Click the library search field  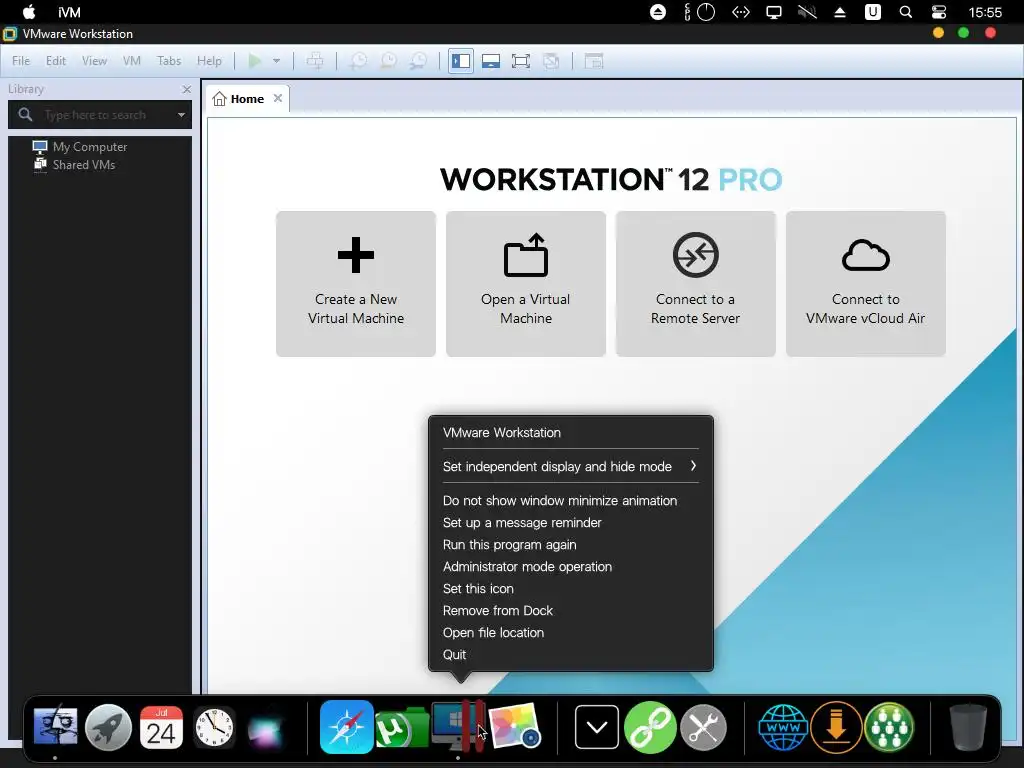[99, 115]
